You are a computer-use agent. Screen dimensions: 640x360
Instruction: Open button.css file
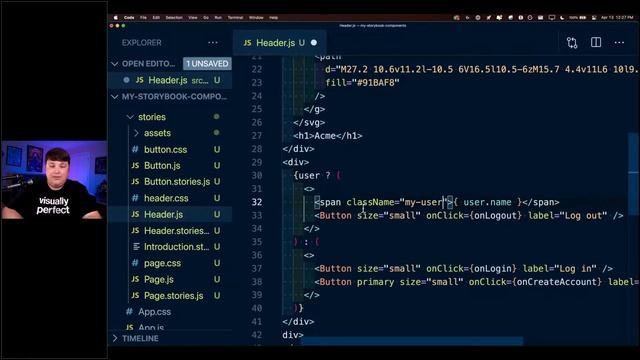[x=165, y=150]
